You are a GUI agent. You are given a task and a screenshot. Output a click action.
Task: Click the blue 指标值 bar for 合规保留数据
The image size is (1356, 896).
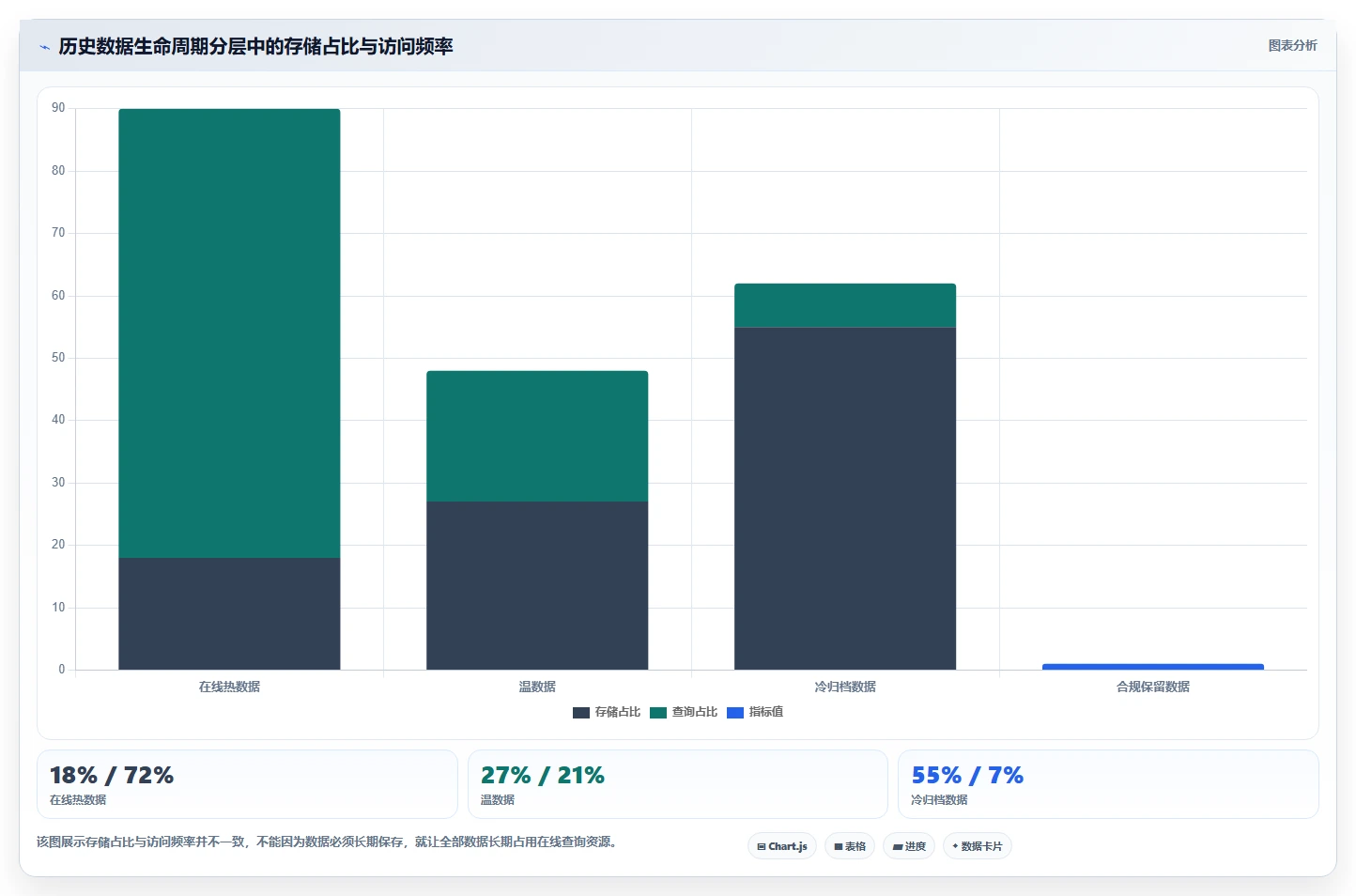pos(1153,667)
